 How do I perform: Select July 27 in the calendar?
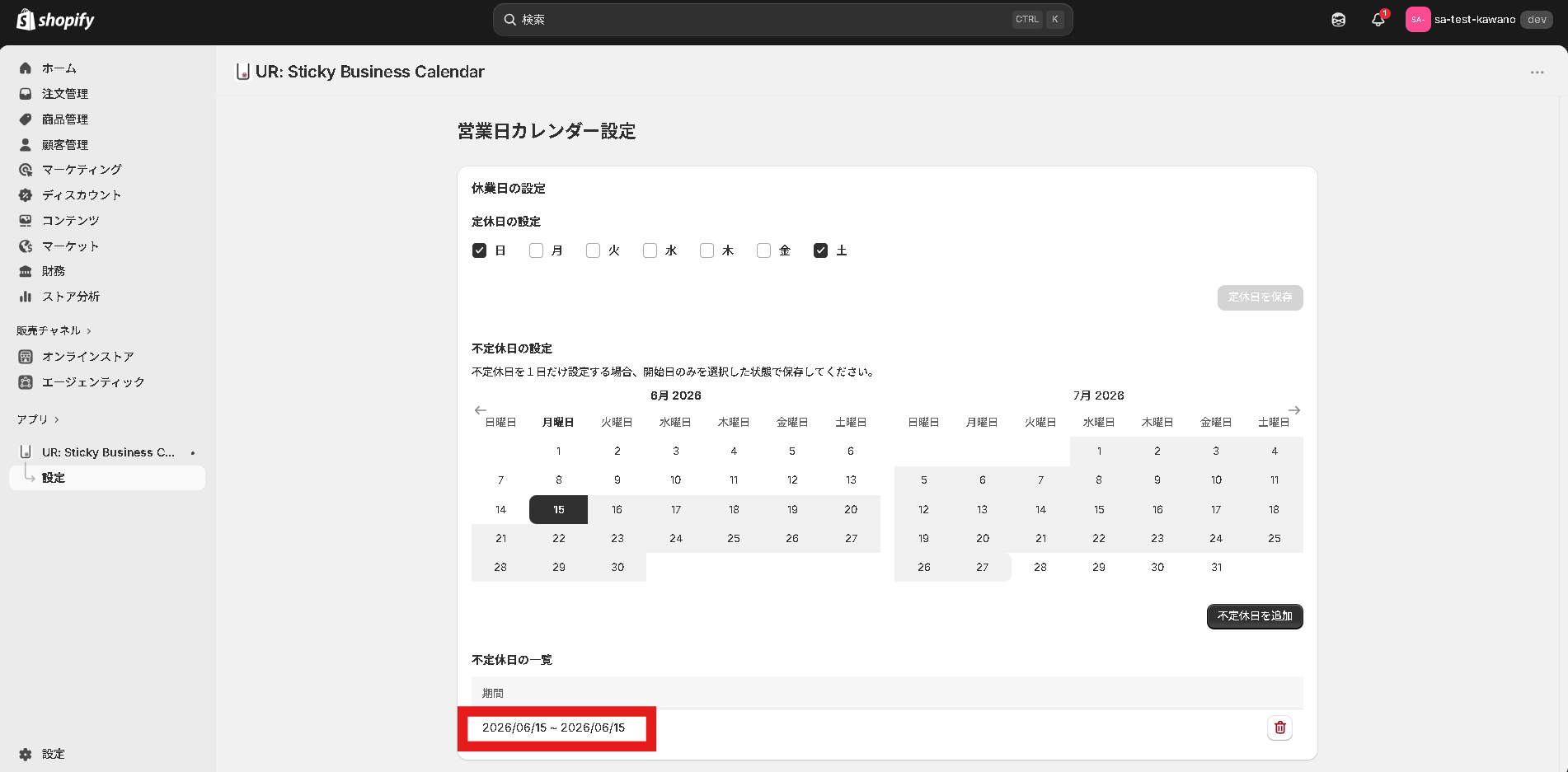click(982, 568)
